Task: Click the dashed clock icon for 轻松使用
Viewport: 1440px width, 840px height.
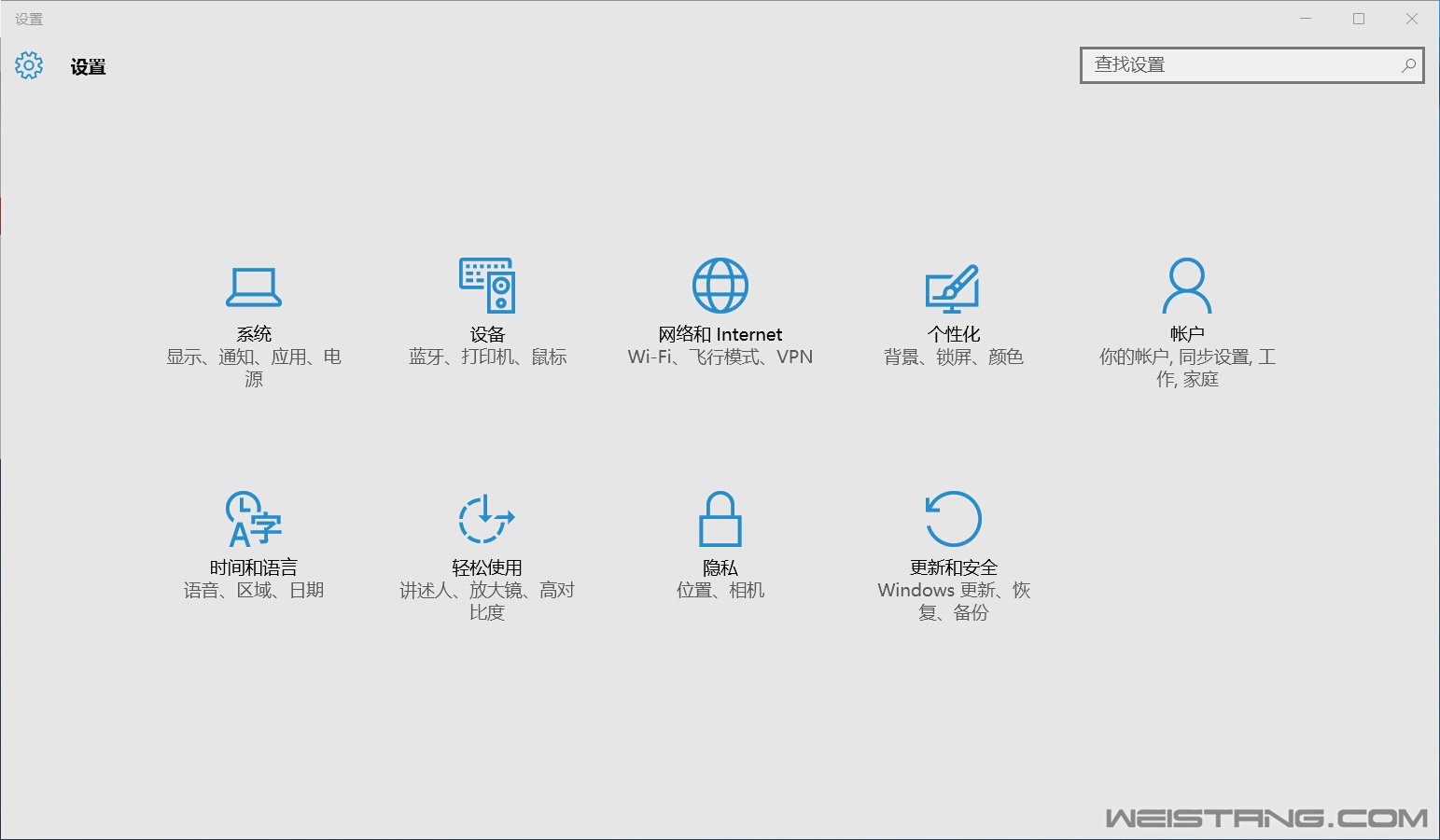Action: (x=486, y=519)
